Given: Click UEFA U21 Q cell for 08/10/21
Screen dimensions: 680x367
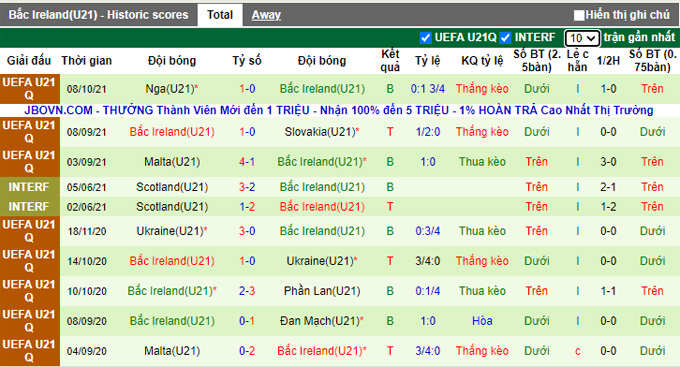Looking at the screenshot, I should [x=29, y=89].
